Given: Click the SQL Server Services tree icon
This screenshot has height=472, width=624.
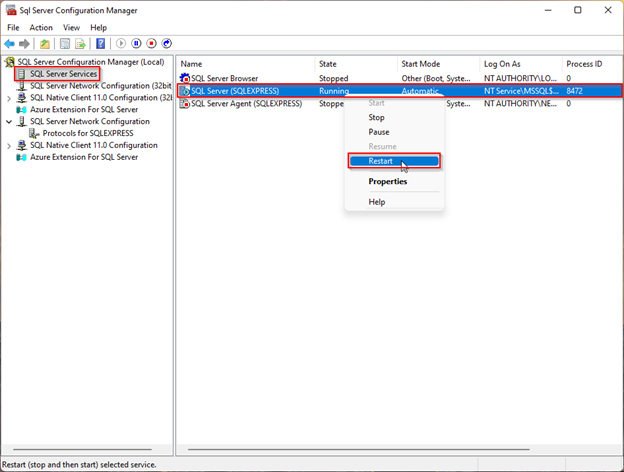Looking at the screenshot, I should click(x=22, y=74).
